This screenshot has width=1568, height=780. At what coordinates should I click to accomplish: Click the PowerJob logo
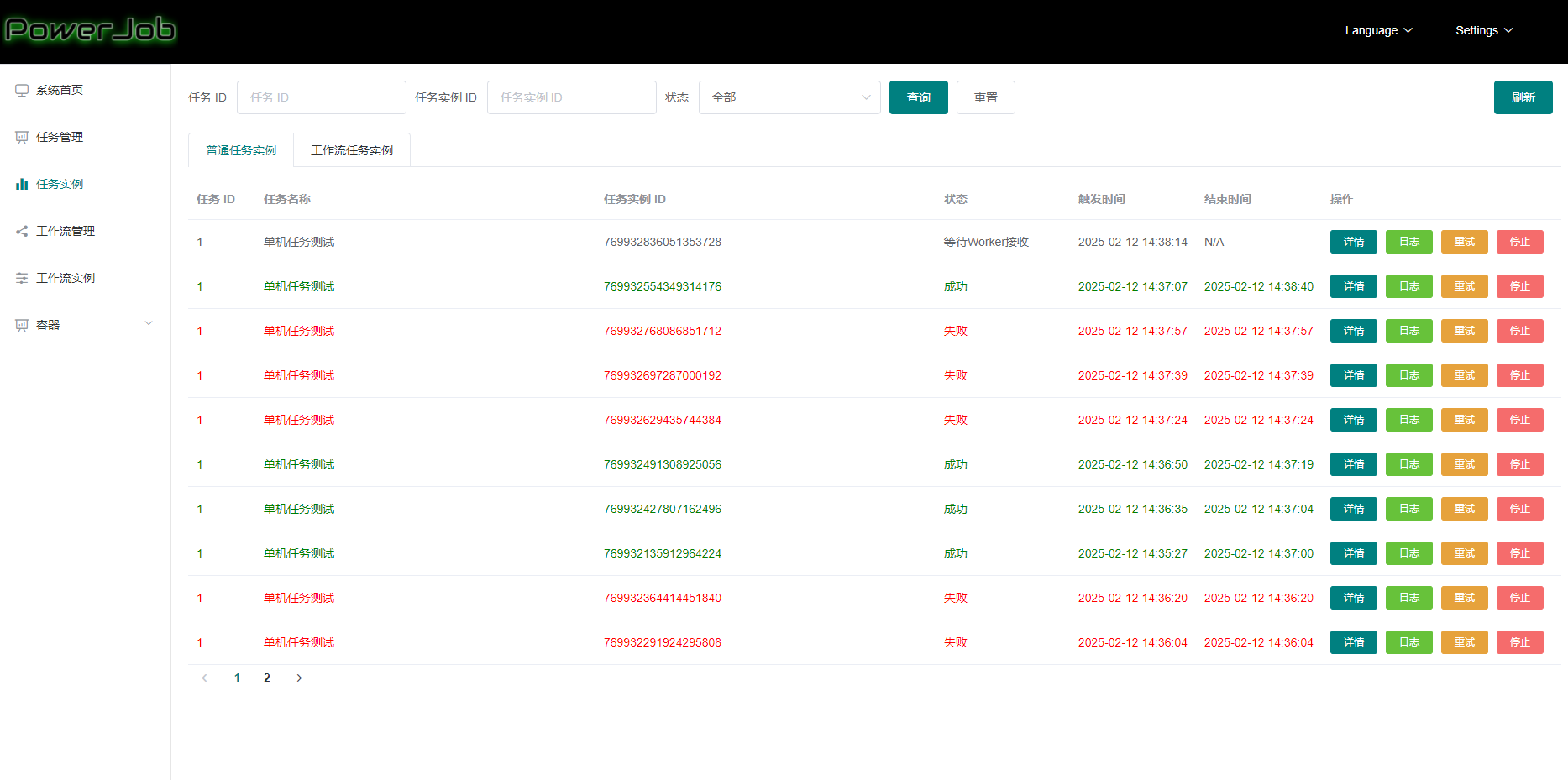click(90, 30)
